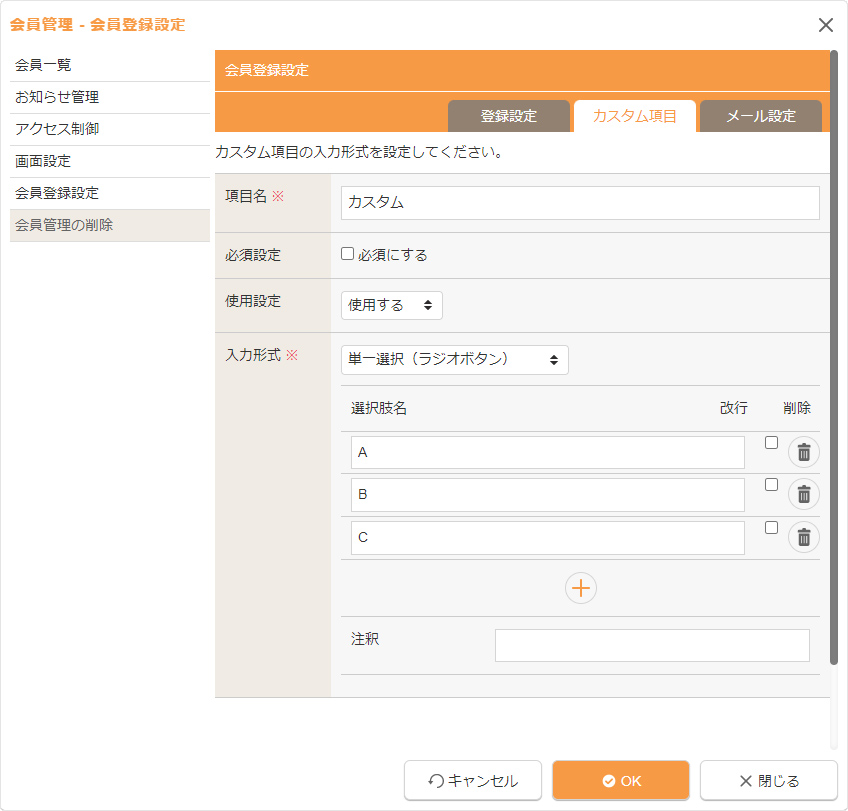Delete option A with its trash icon

[803, 452]
